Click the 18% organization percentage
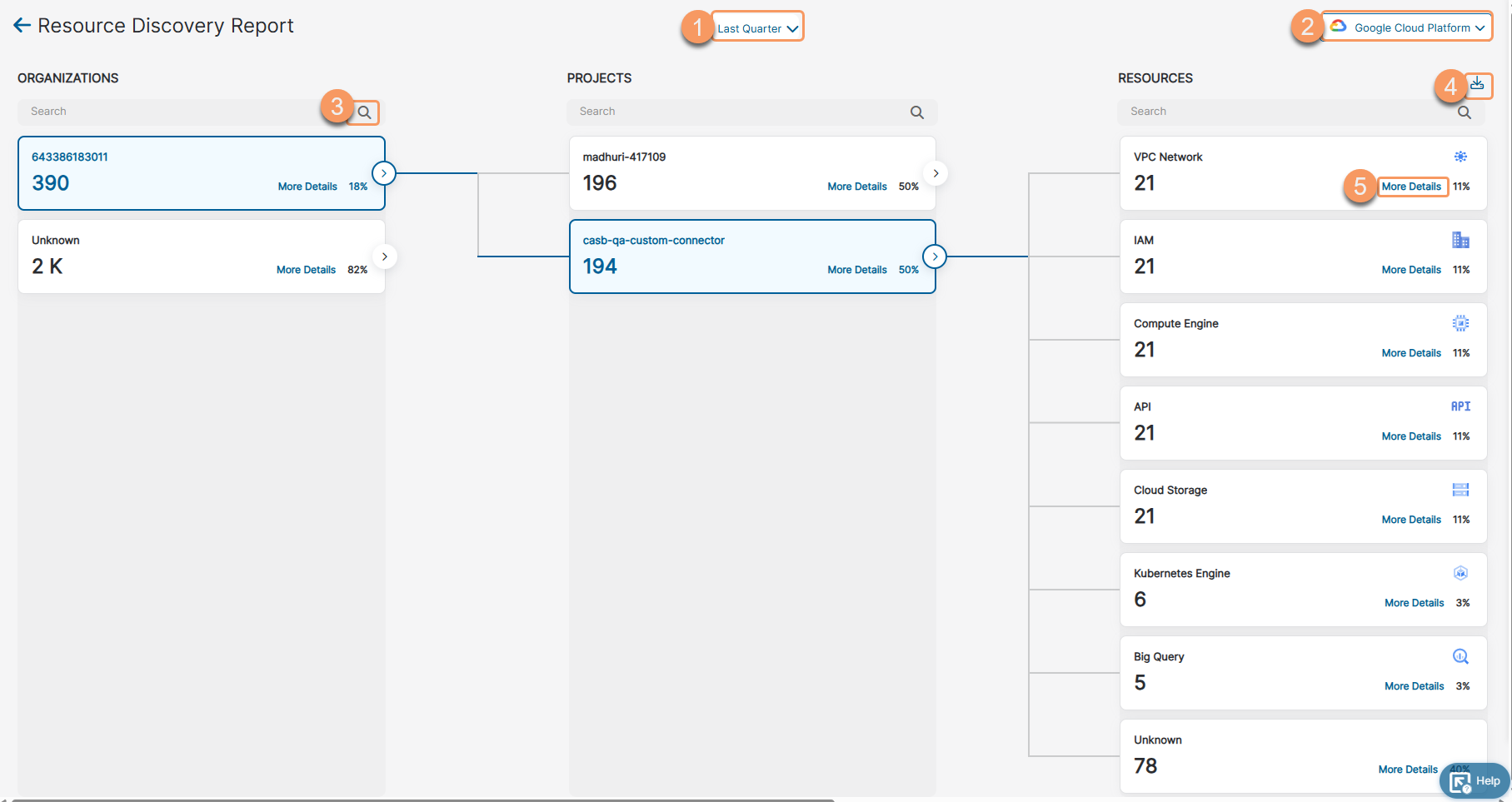Viewport: 1512px width, 802px height. click(x=358, y=187)
